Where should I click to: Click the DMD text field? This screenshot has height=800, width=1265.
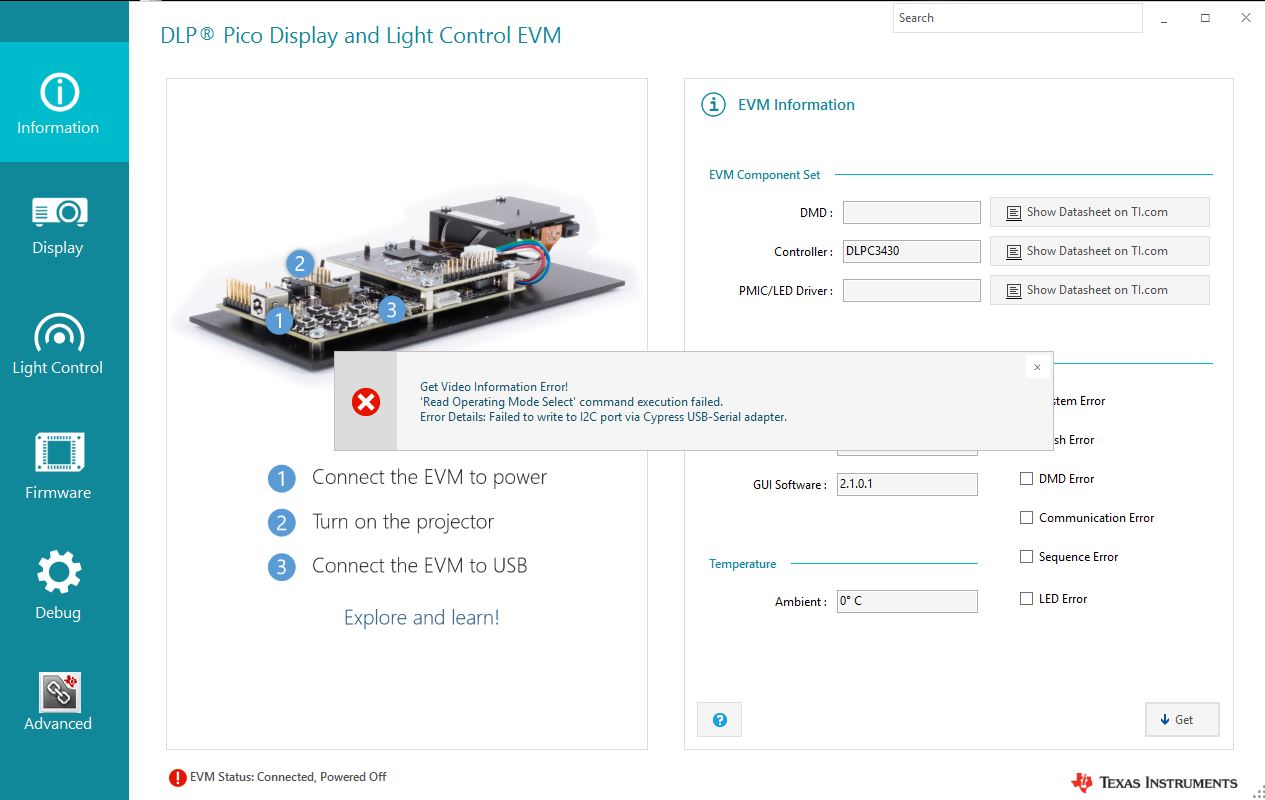click(912, 212)
